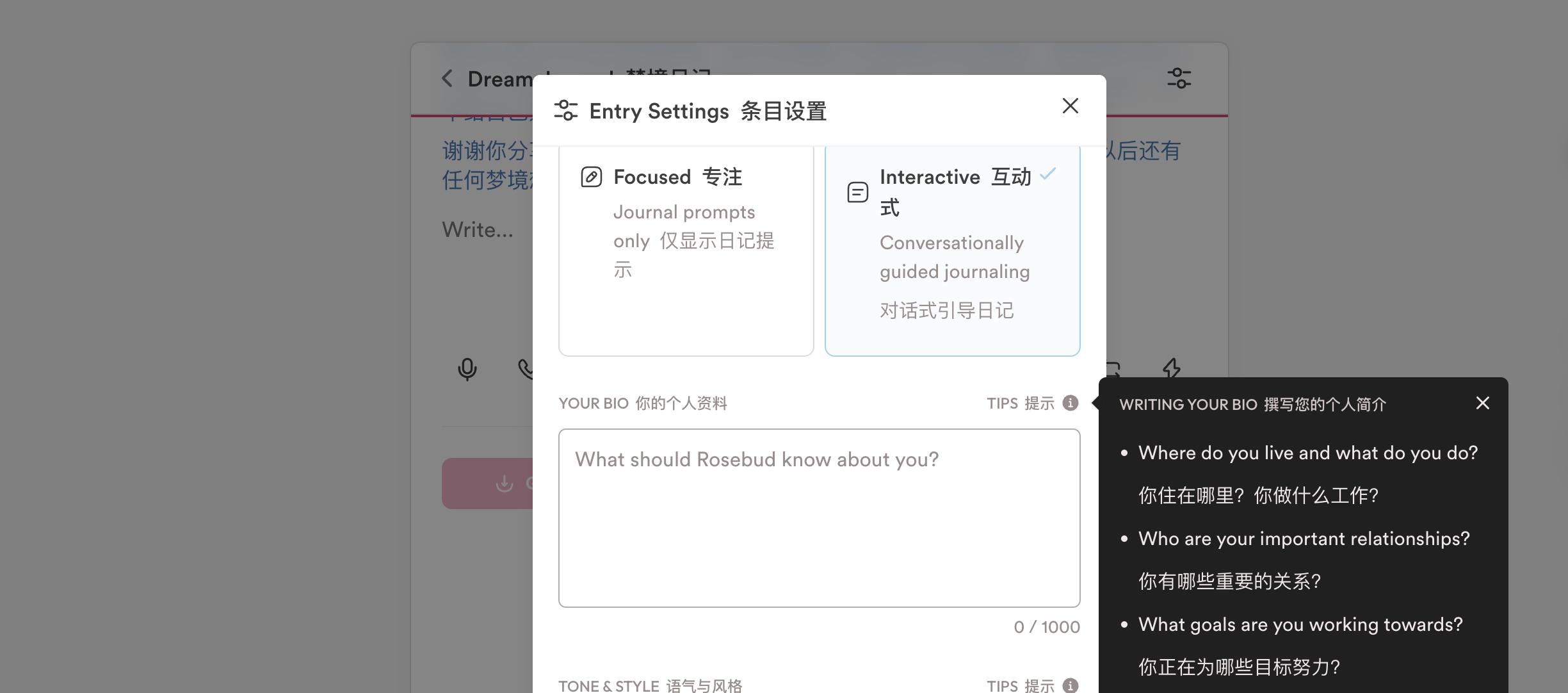The width and height of the screenshot is (1568, 693).
Task: Click the pink button with the download icon
Action: pyautogui.click(x=487, y=484)
